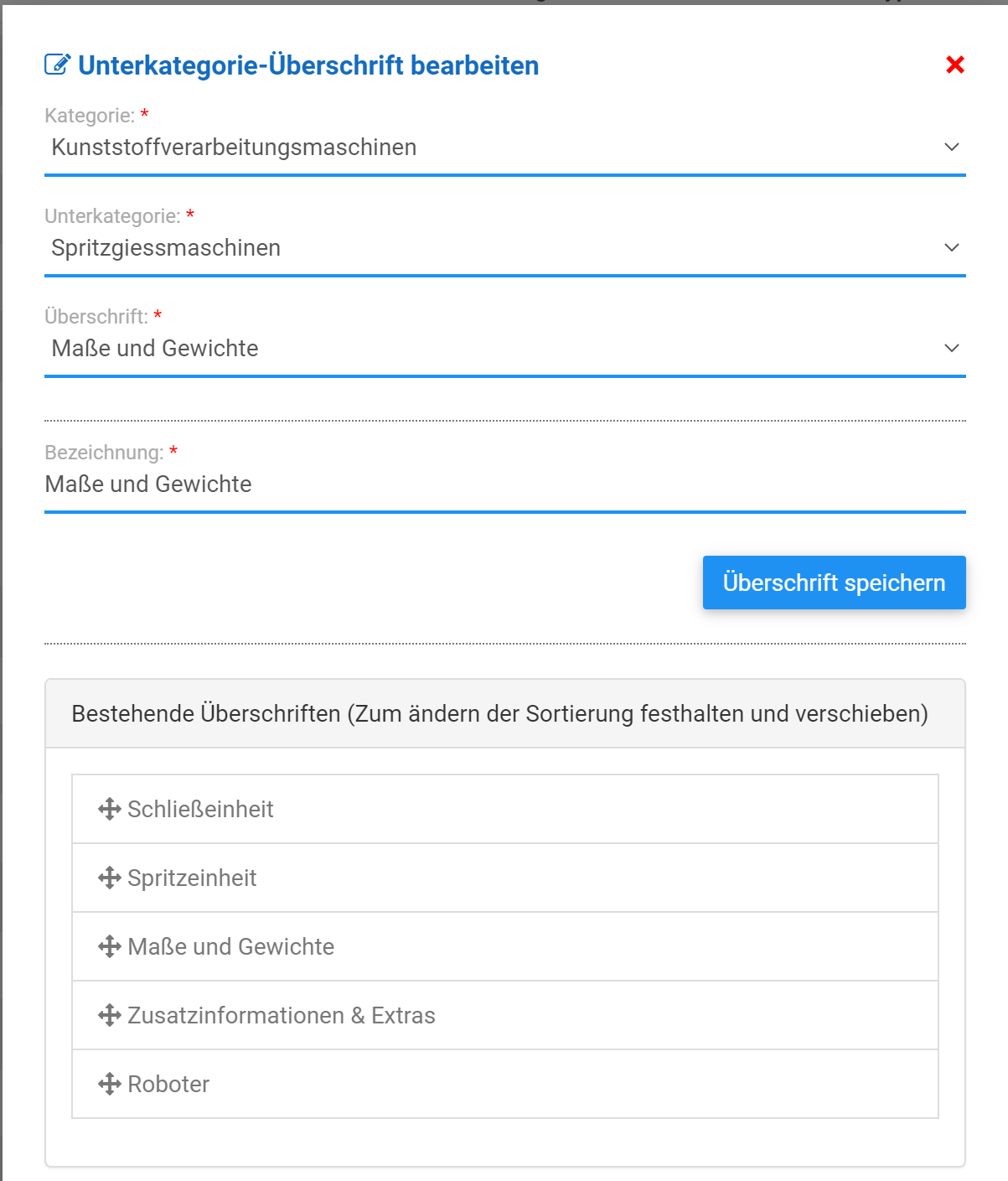Click the move handle icon for Spritzeinheit
Screen dimensions: 1008x1181
110,878
